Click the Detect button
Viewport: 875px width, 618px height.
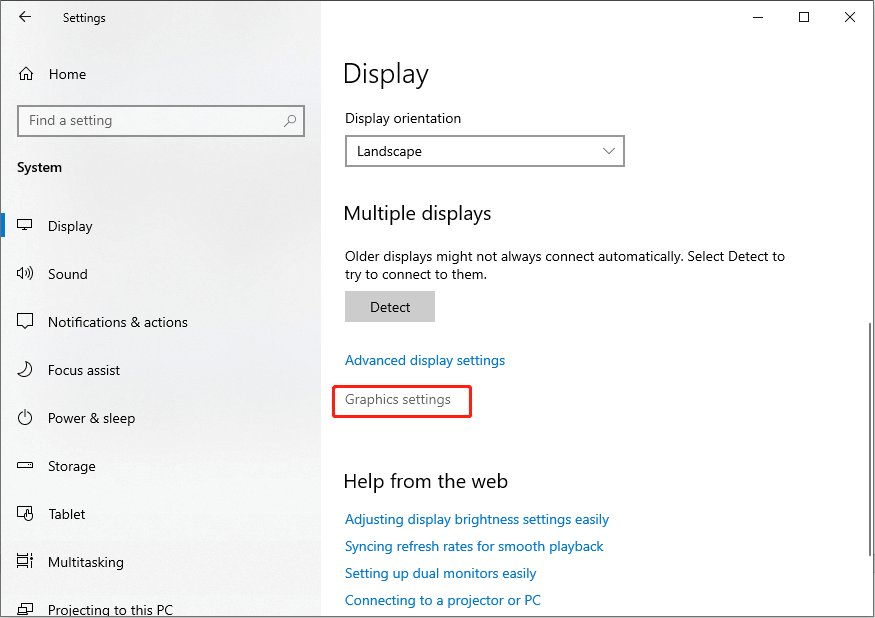pos(390,306)
